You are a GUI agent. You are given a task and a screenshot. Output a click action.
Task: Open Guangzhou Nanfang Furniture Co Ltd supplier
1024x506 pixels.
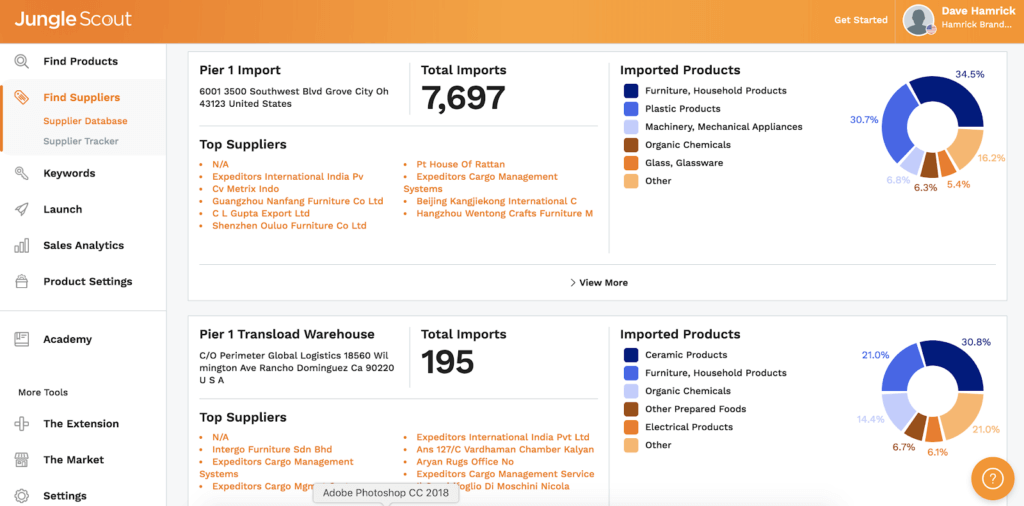(297, 201)
